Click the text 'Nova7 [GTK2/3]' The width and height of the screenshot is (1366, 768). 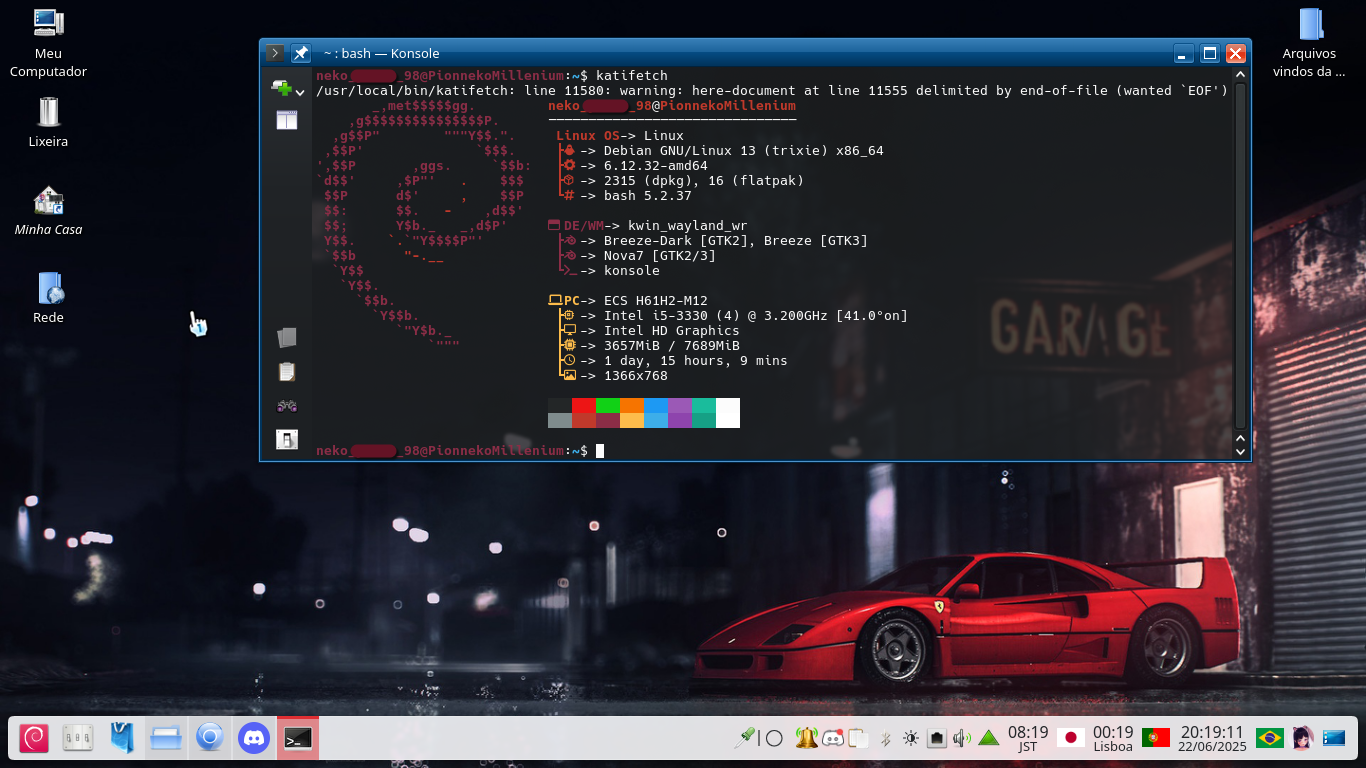coord(660,255)
